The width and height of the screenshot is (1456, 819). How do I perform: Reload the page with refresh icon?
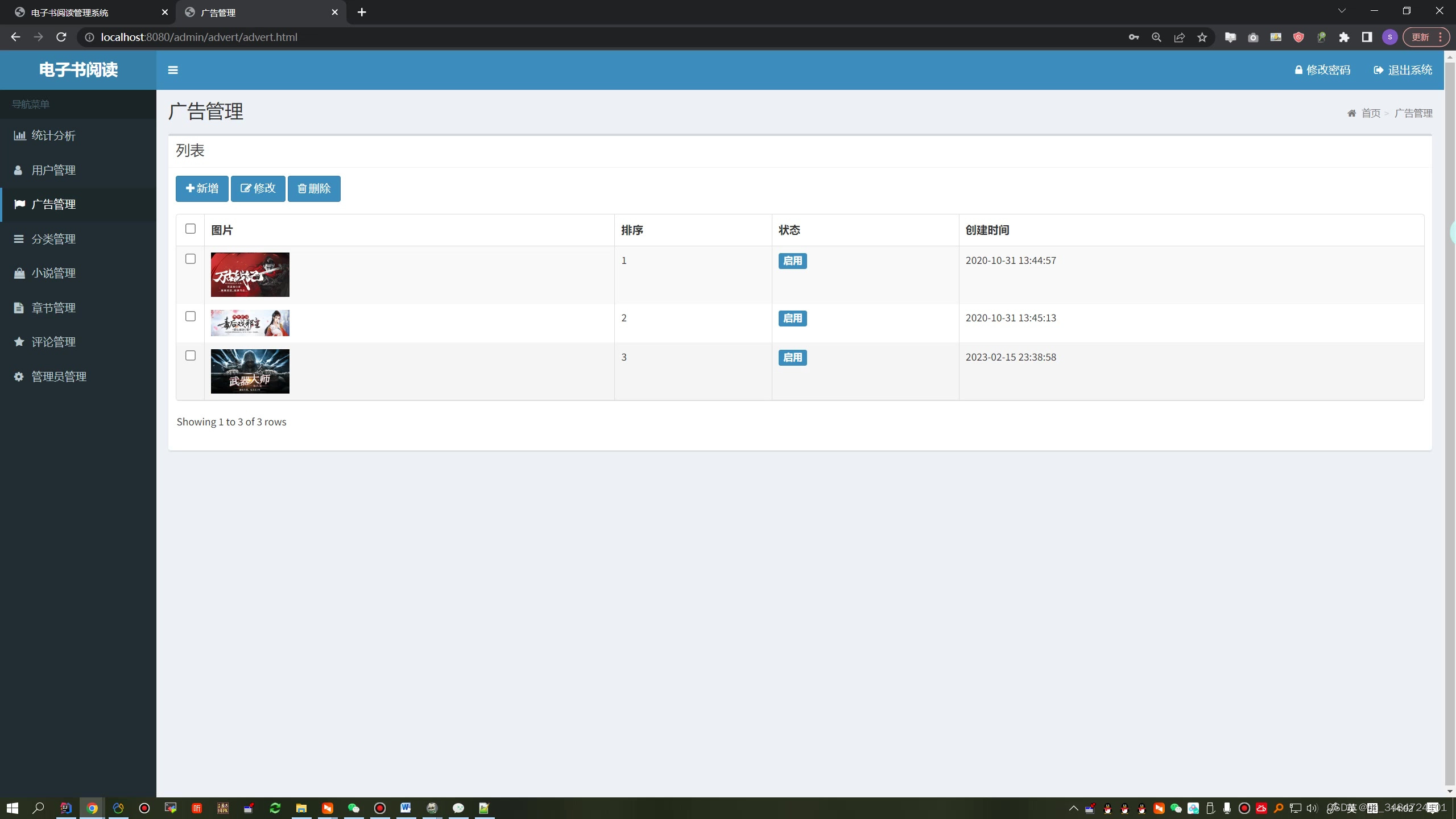click(61, 38)
